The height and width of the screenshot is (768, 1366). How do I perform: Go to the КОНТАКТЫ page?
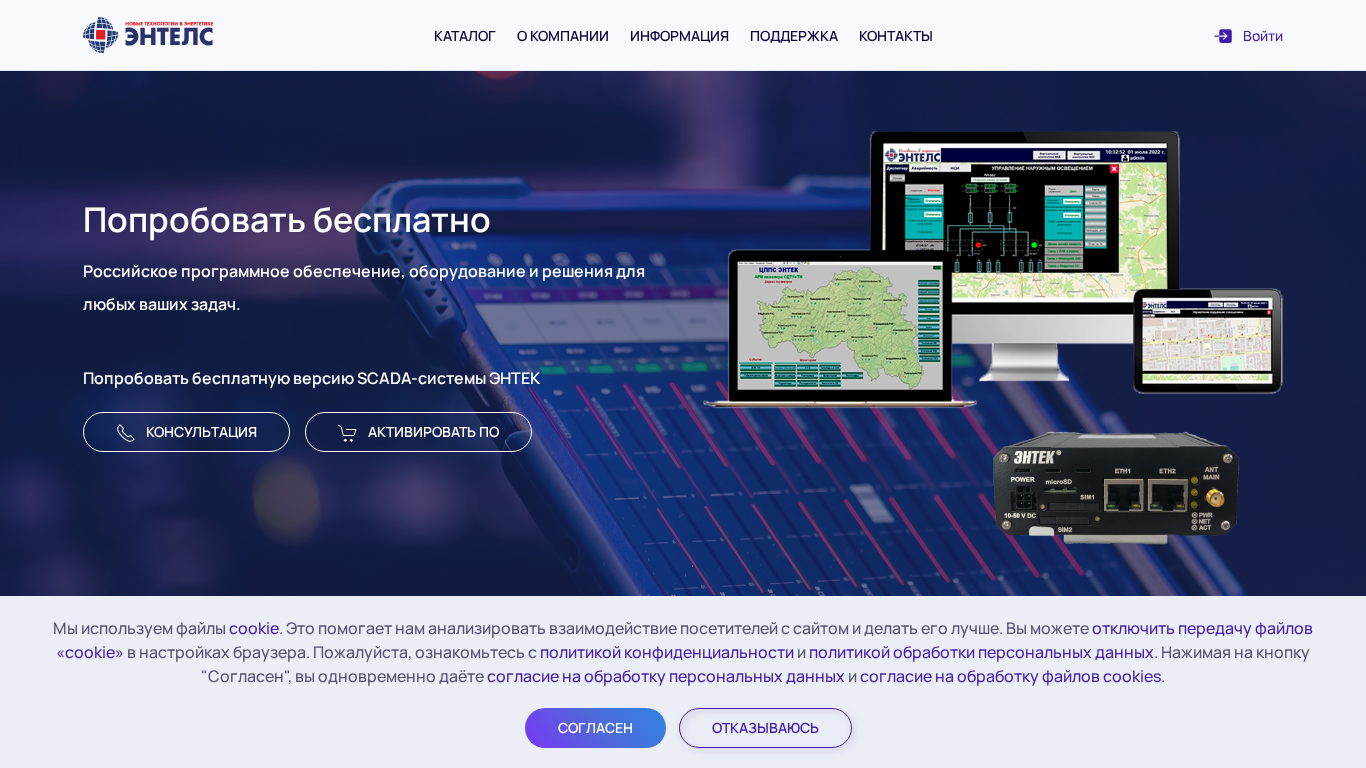coord(896,36)
